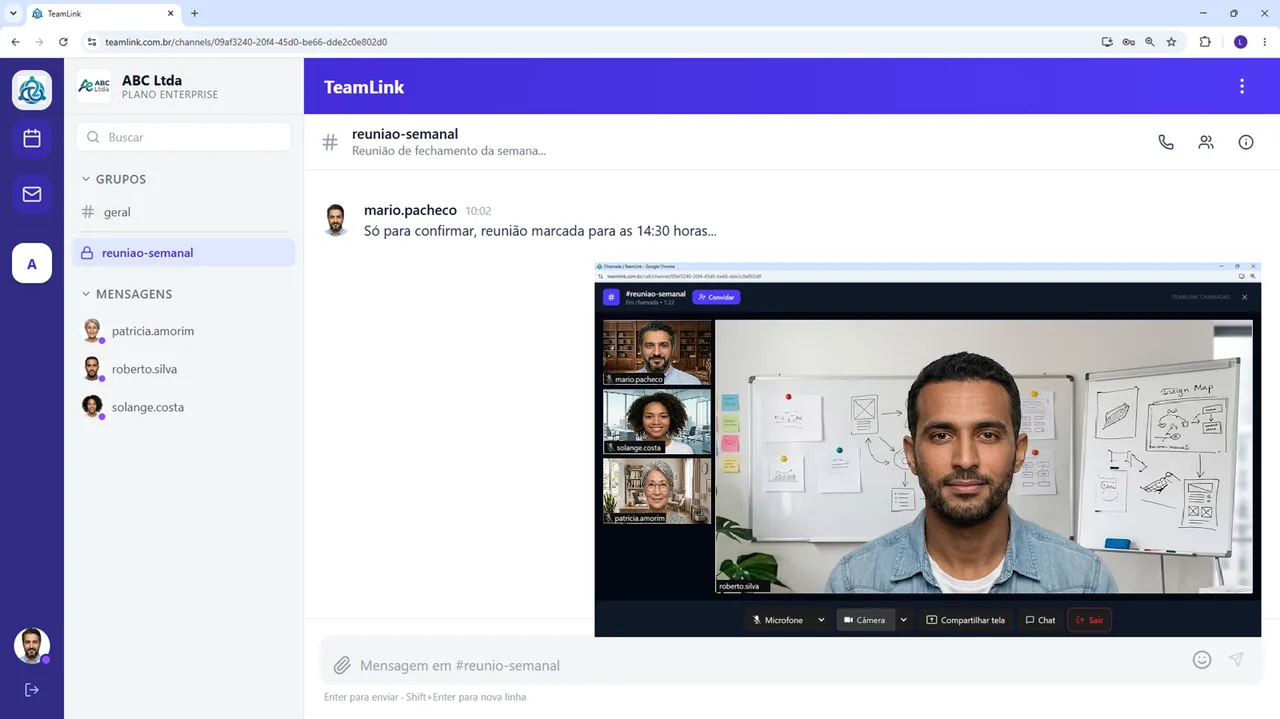The width and height of the screenshot is (1280, 719).
Task: Click the paperclip attachment icon
Action: [x=342, y=665]
